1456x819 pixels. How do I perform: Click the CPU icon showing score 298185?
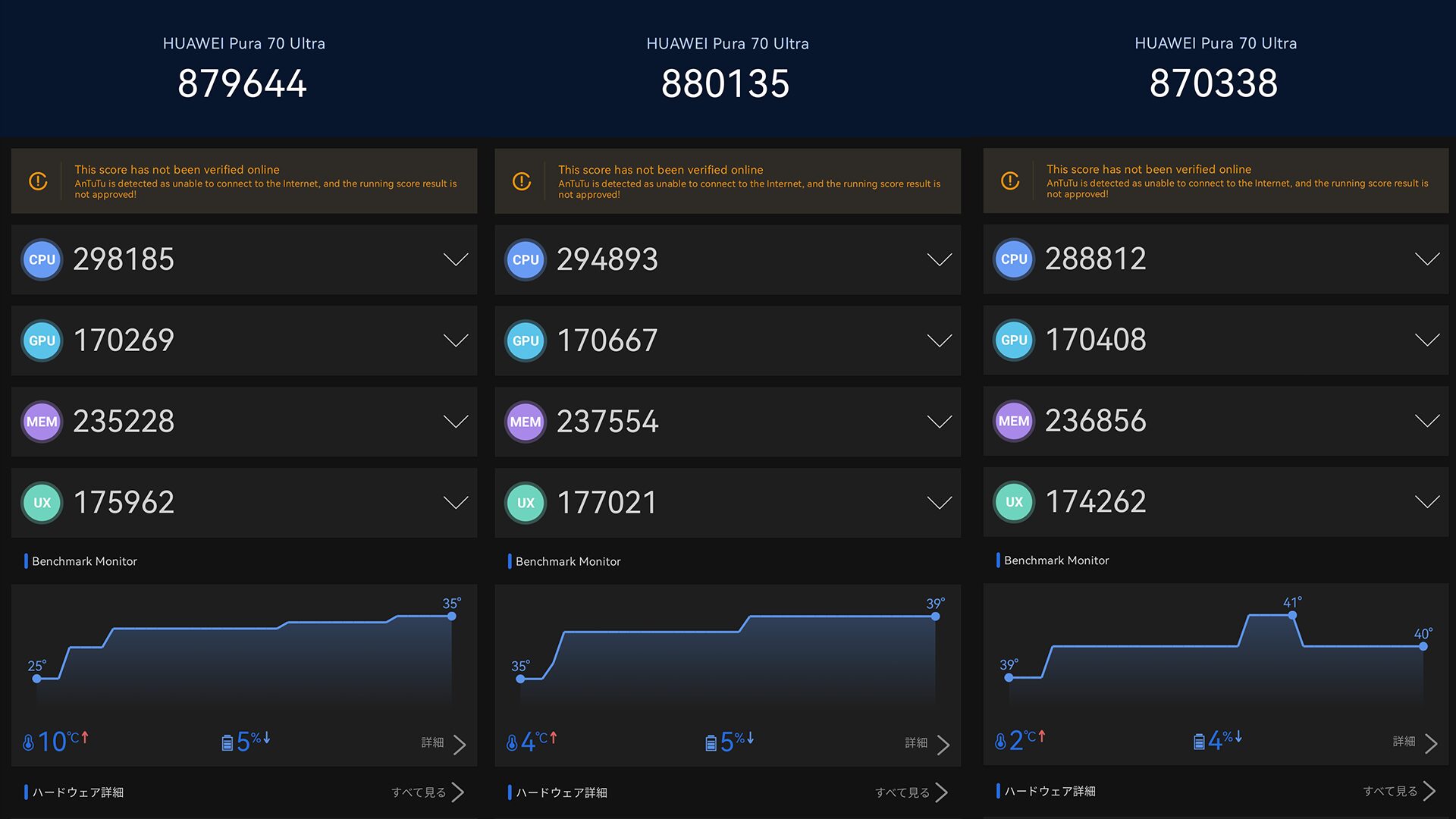pyautogui.click(x=42, y=259)
